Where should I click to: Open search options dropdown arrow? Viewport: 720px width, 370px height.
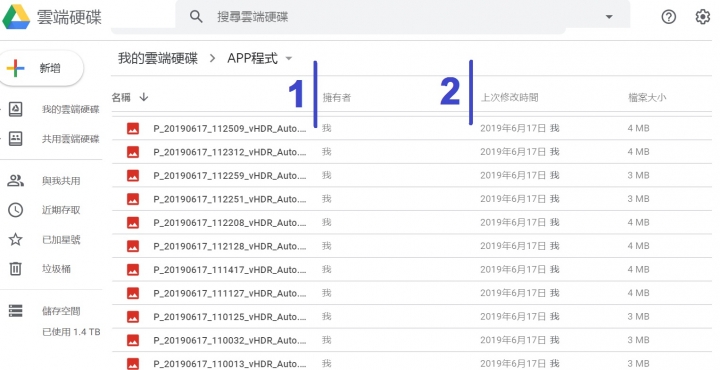click(609, 17)
